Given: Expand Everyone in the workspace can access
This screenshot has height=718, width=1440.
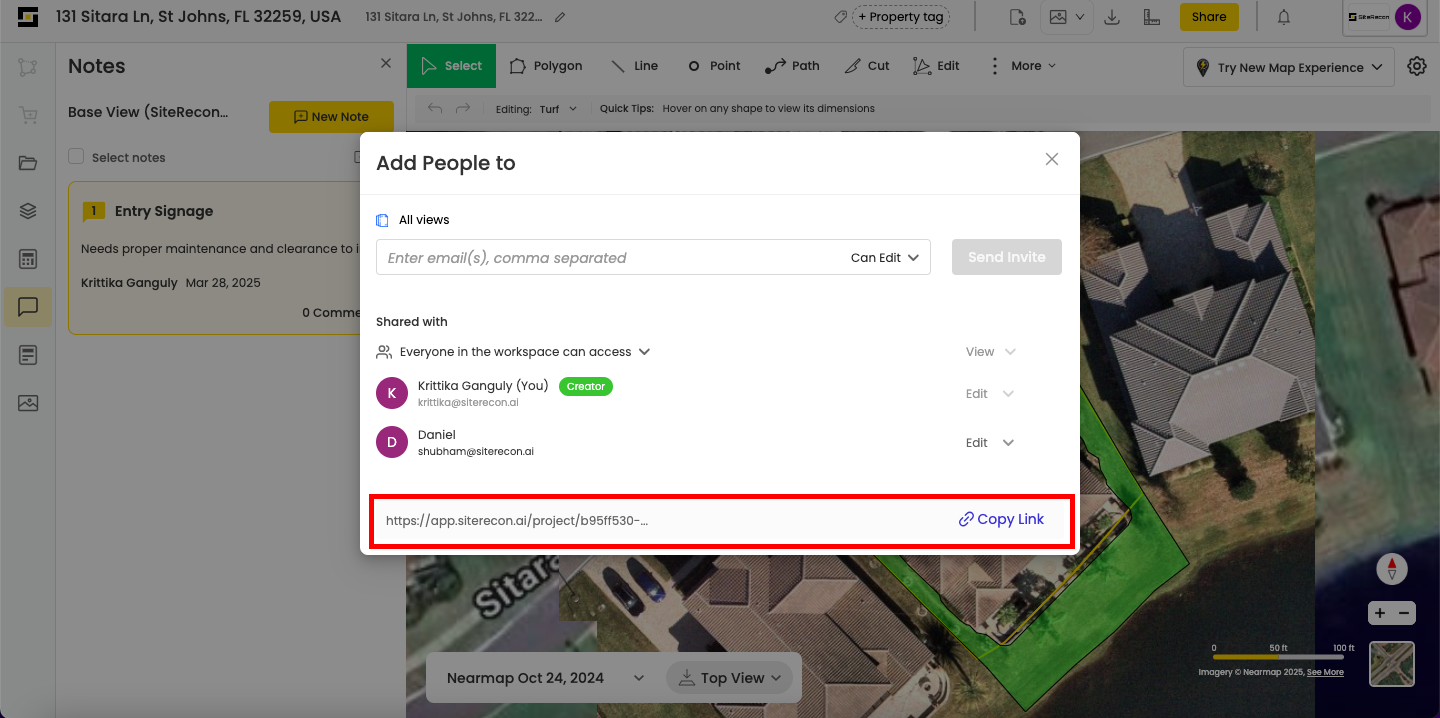Looking at the screenshot, I should pyautogui.click(x=645, y=352).
